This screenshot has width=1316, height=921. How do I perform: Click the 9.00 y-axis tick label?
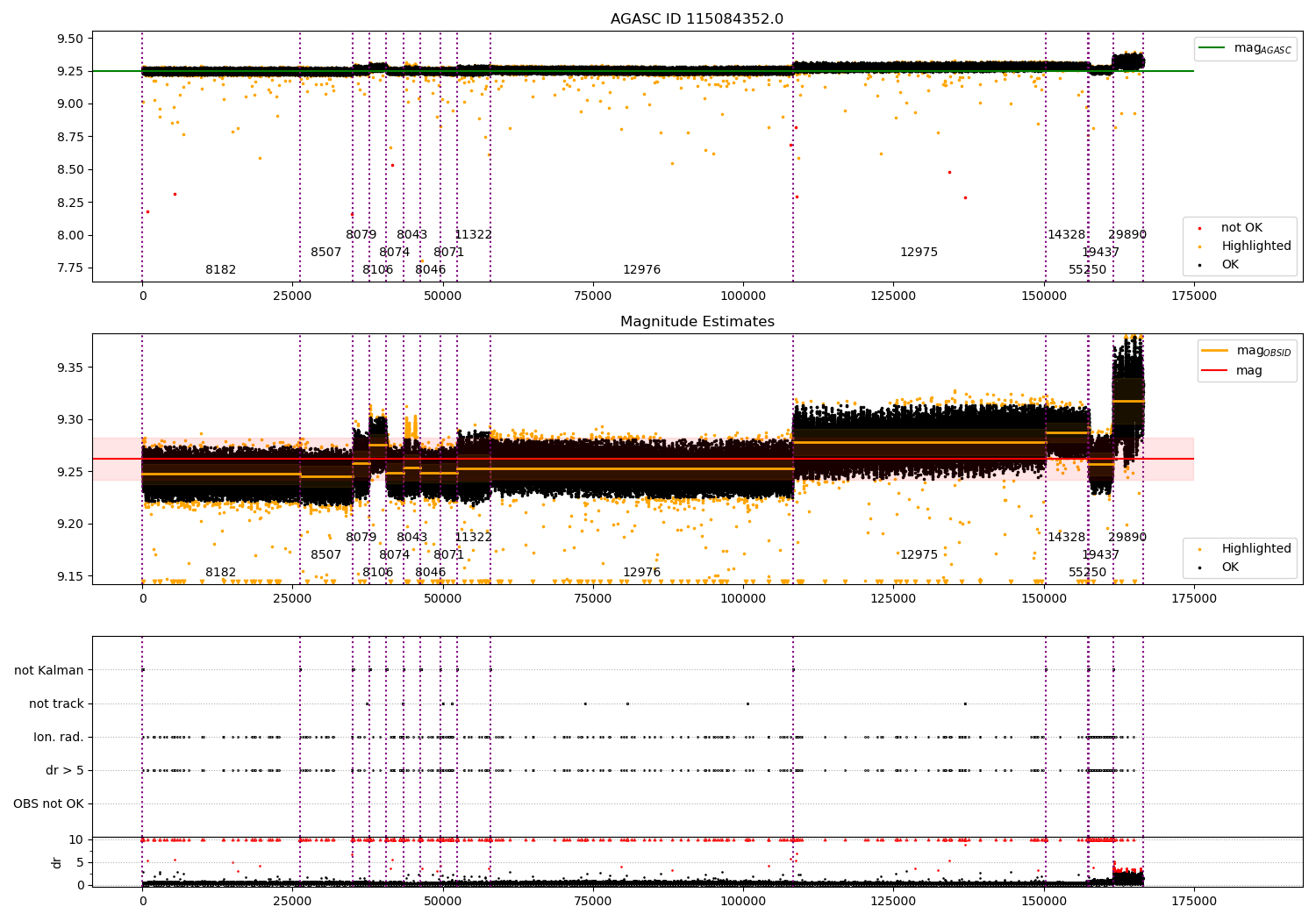click(69, 104)
